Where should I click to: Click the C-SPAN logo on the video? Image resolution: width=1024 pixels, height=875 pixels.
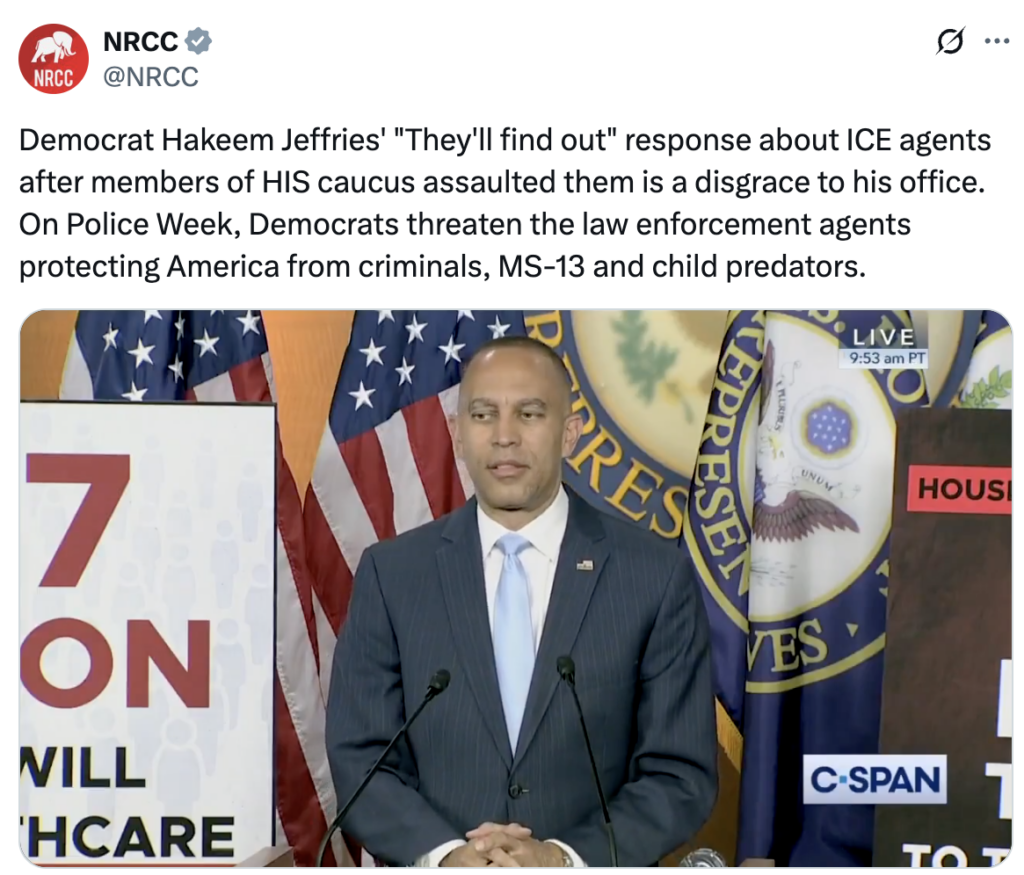[874, 780]
